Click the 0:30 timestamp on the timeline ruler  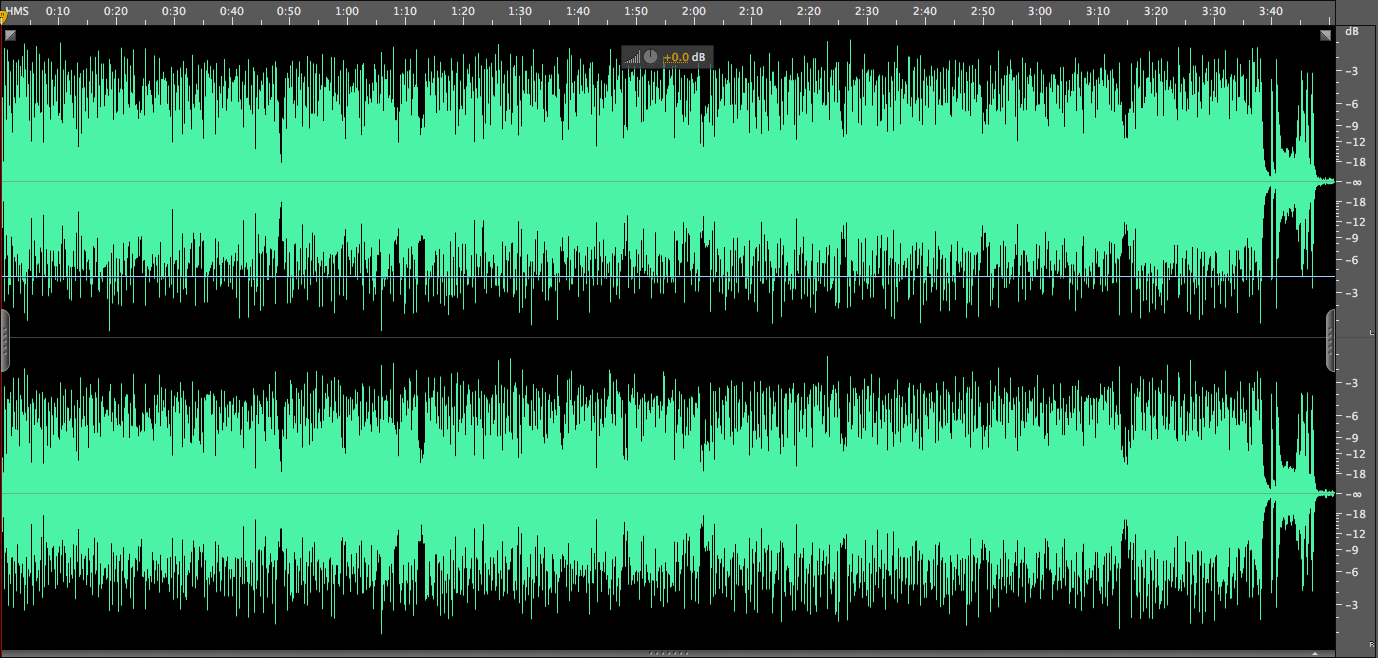point(173,11)
